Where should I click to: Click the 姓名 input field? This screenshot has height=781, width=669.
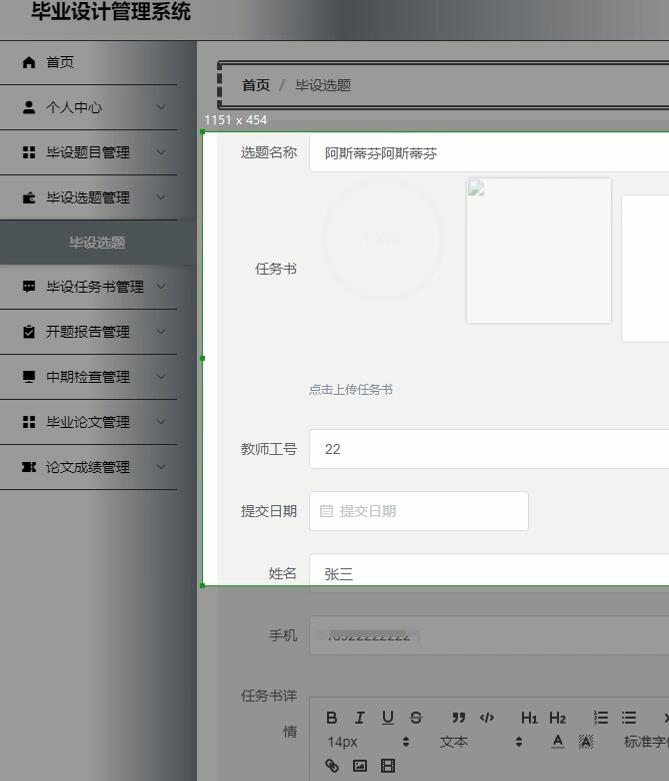489,573
